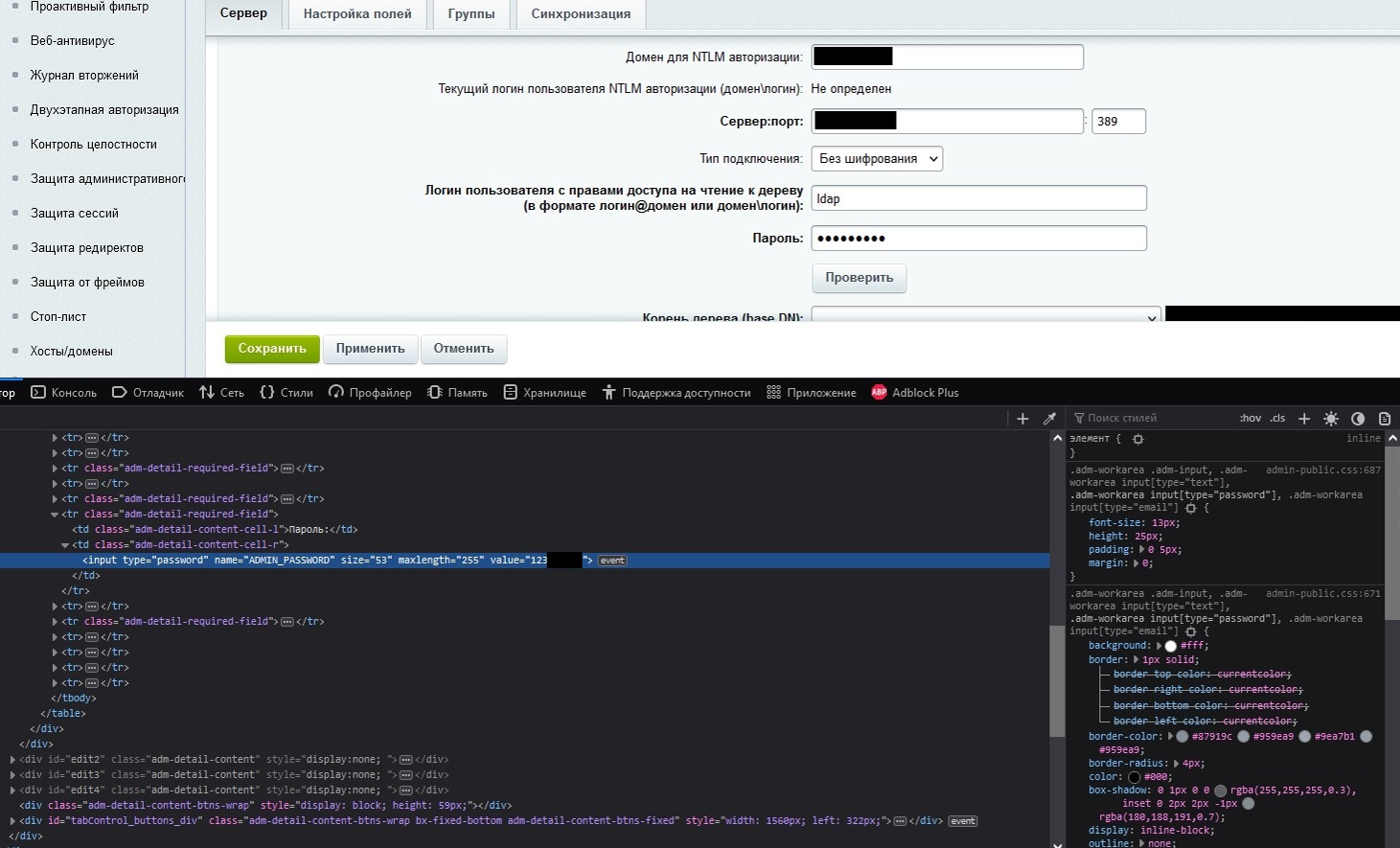Screen dimensions: 1400x848
Task: Open the Профайлер devtools tab
Action: (x=370, y=392)
